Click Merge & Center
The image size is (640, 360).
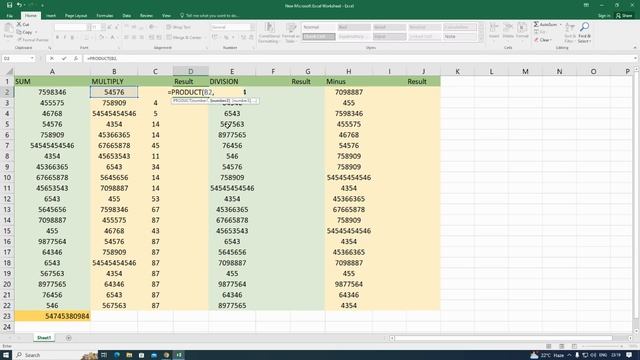[184, 37]
